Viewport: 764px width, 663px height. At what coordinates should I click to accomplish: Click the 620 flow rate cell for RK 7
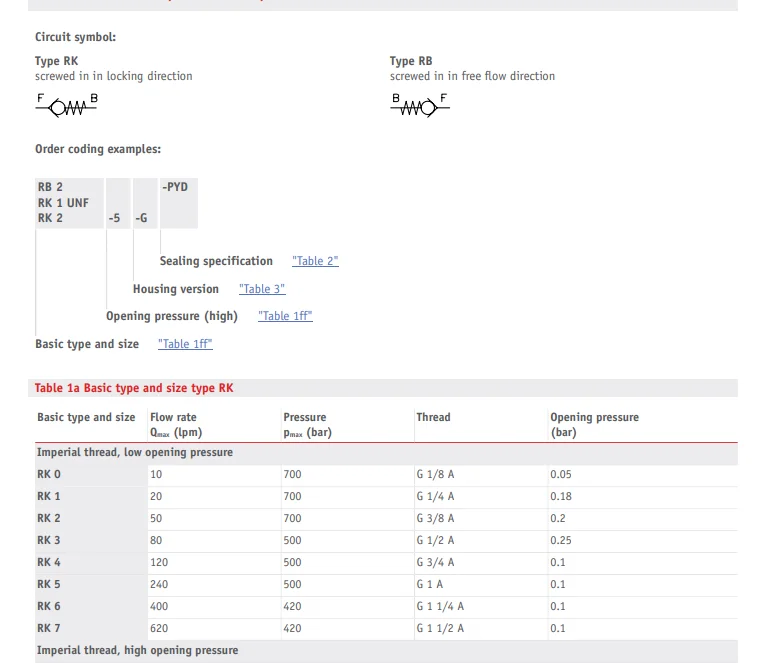click(159, 628)
